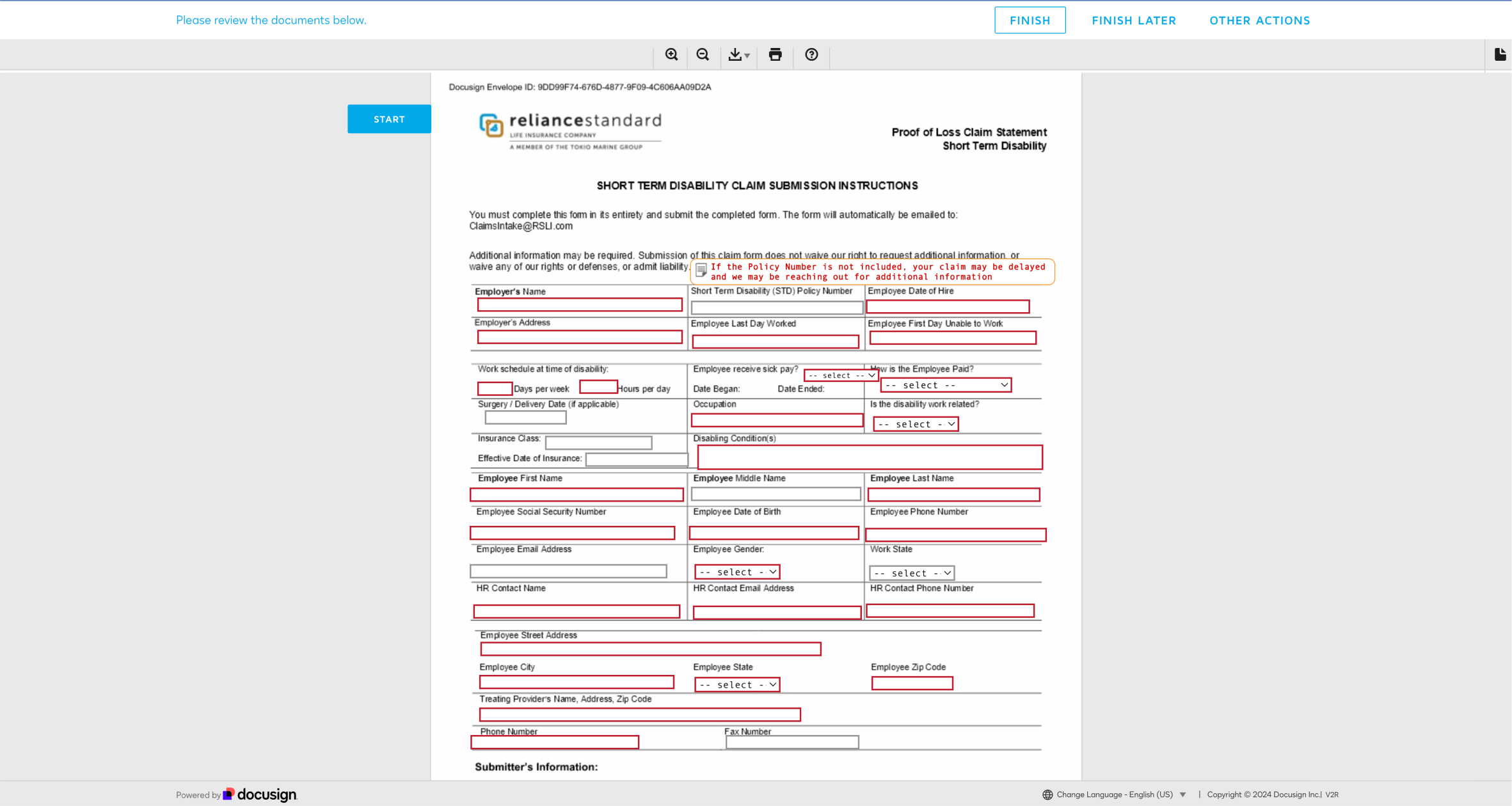Open the Employee receive sick pay dropdown
This screenshot has height=806, width=1512.
coord(841,375)
